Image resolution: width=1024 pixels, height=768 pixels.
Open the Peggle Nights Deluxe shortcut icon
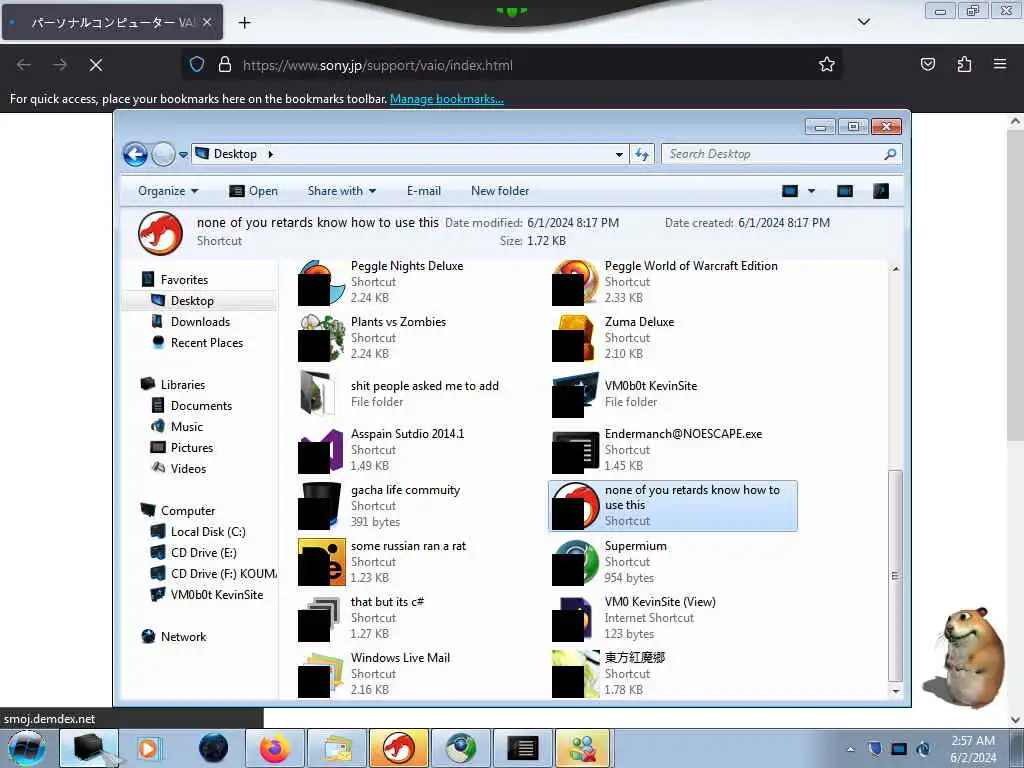(x=321, y=282)
